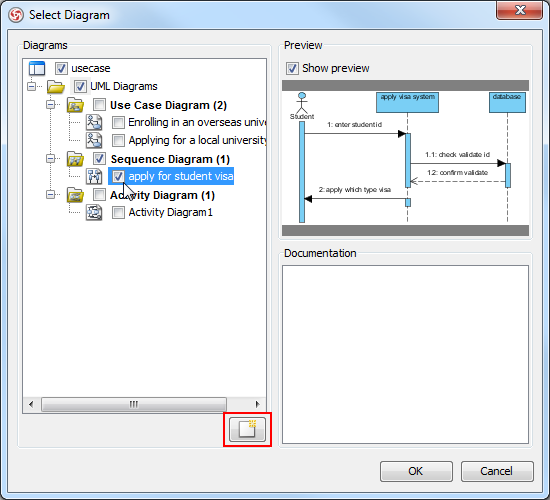The width and height of the screenshot is (550, 500).
Task: Select the 'Sequence Diagram (1)' label
Action: point(170,159)
